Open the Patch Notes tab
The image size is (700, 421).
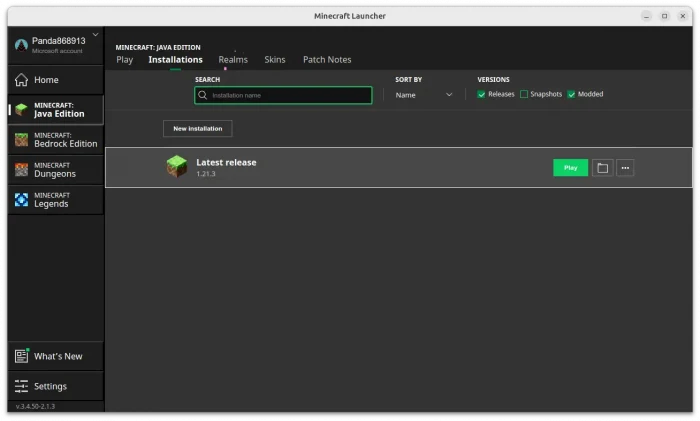327,60
